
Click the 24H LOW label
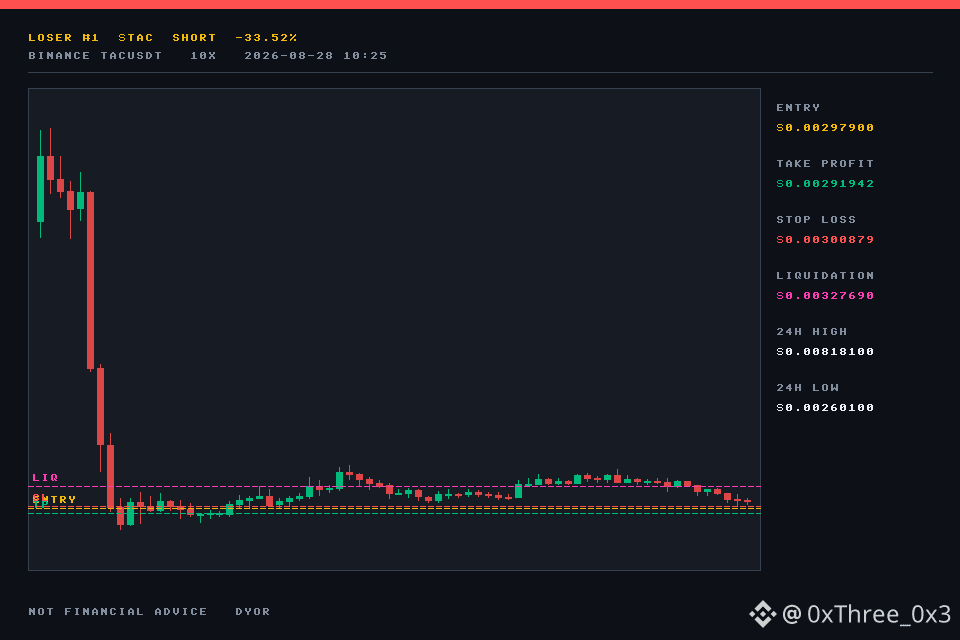(808, 388)
